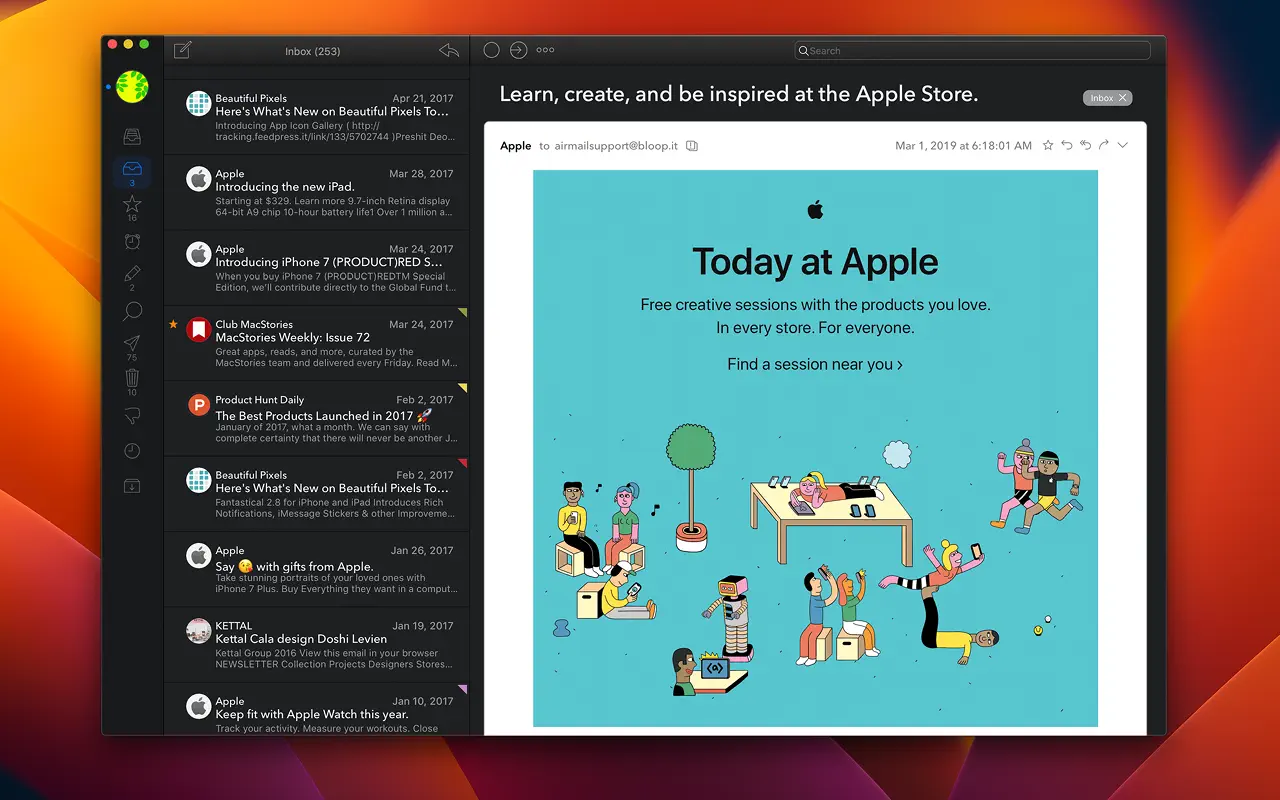Mark Club MacStories message star as unstarred
Viewport: 1280px width, 800px height.
pos(173,324)
